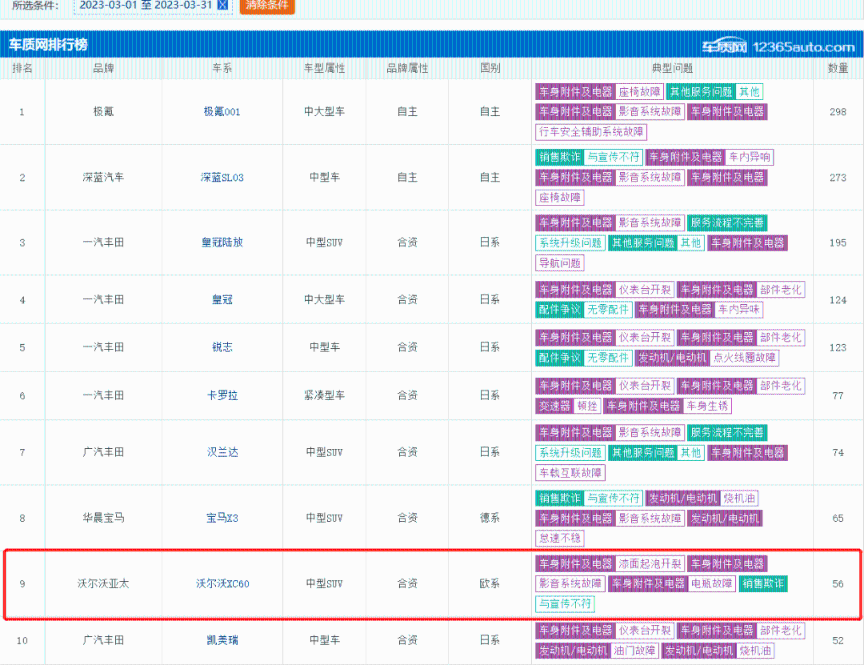Select the 德系 country cell

[x=490, y=518]
